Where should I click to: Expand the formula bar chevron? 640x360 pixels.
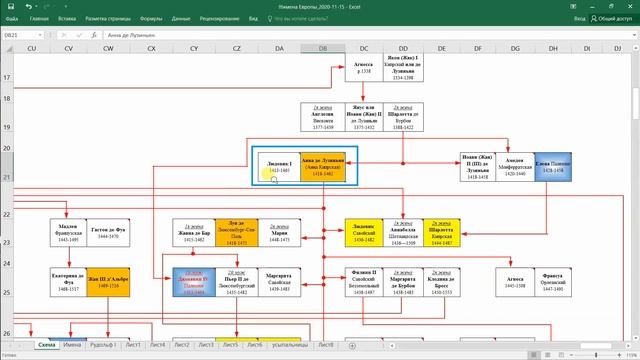634,35
